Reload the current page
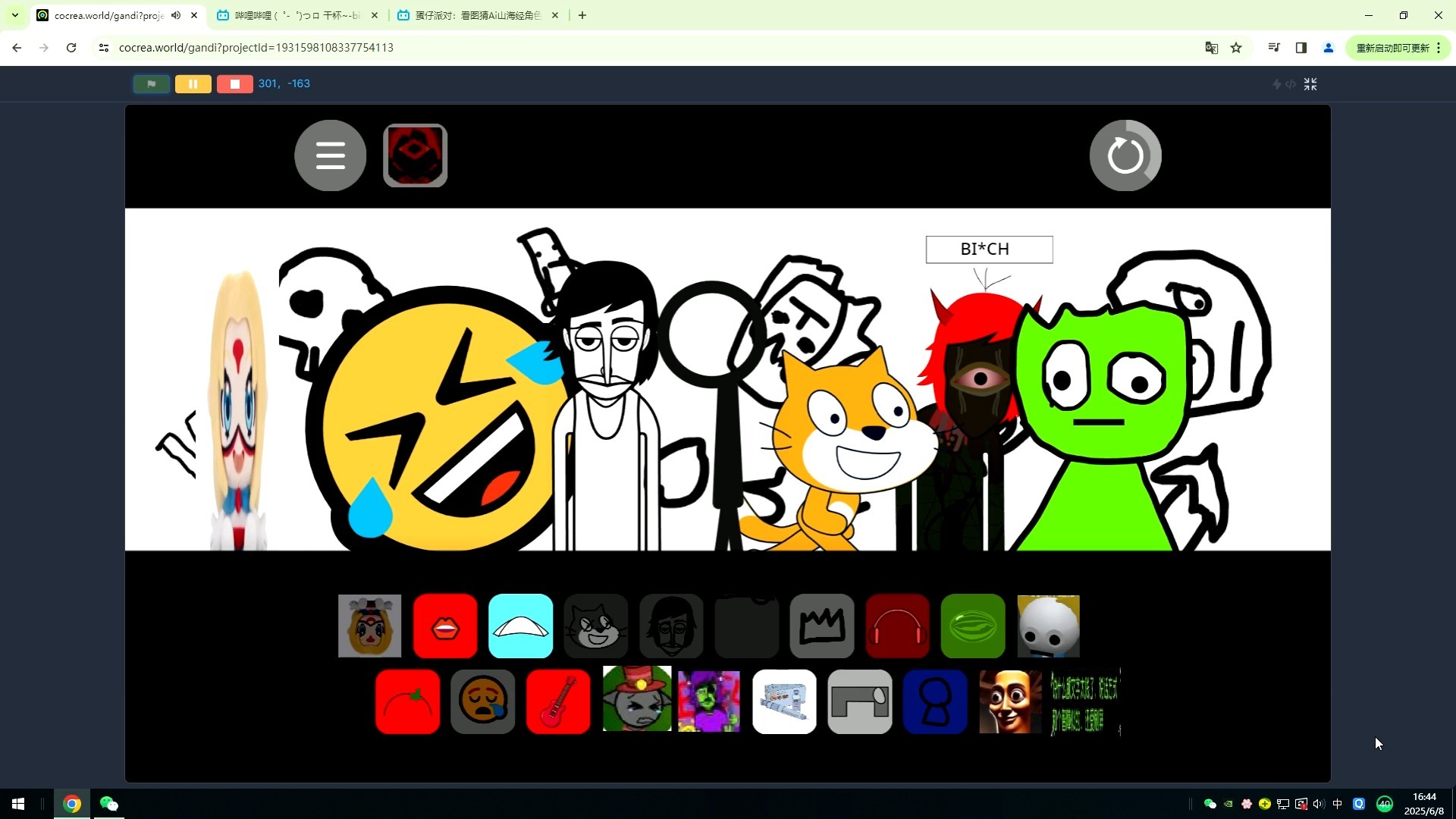Screen dimensions: 1456x819 (x=71, y=48)
